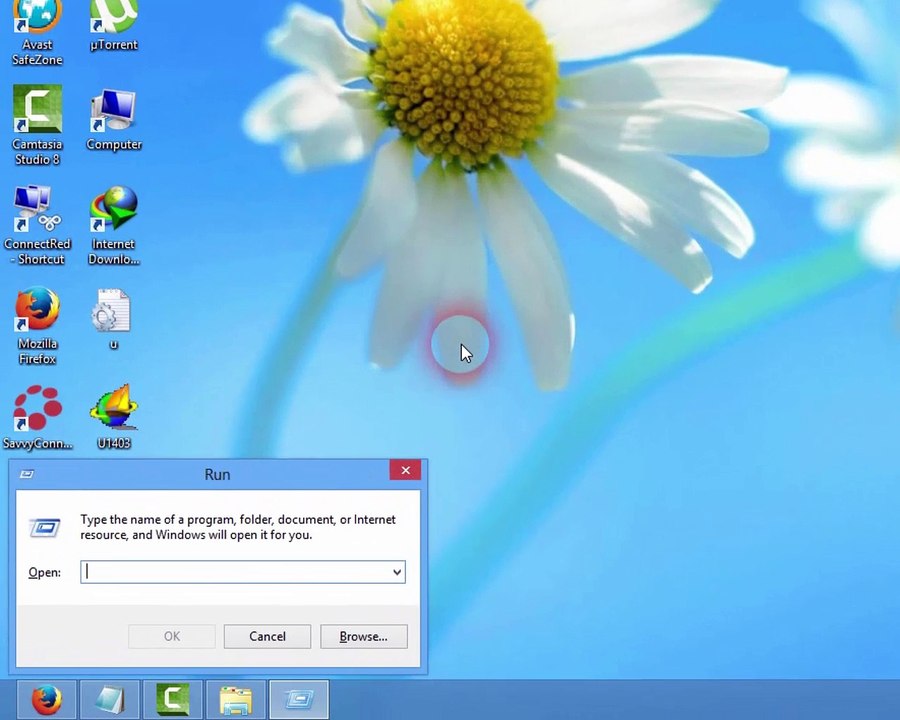This screenshot has height=720, width=900.
Task: Select the Avast SafeZone desktop icon
Action: pos(37,32)
